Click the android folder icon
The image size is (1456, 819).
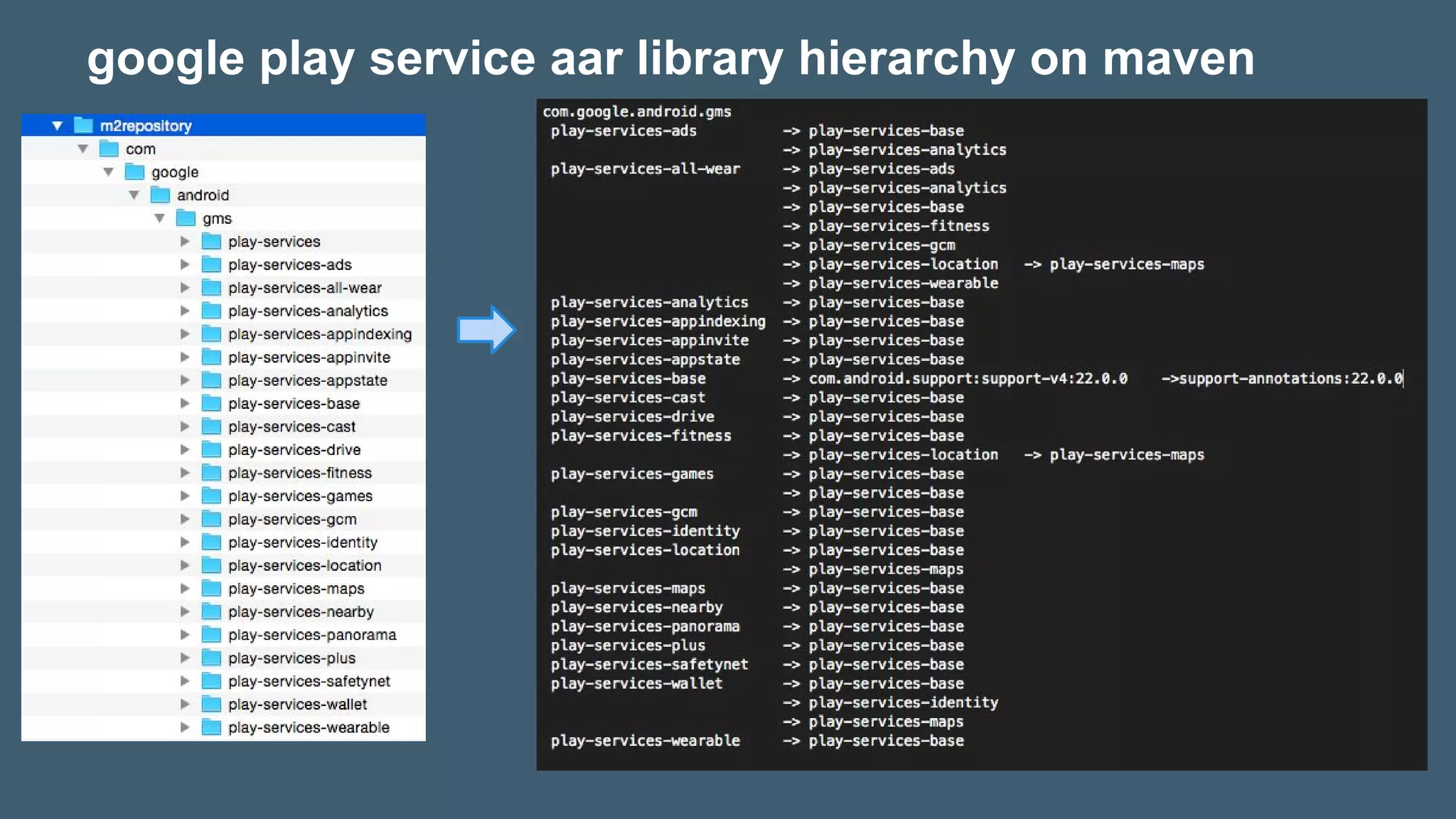160,195
